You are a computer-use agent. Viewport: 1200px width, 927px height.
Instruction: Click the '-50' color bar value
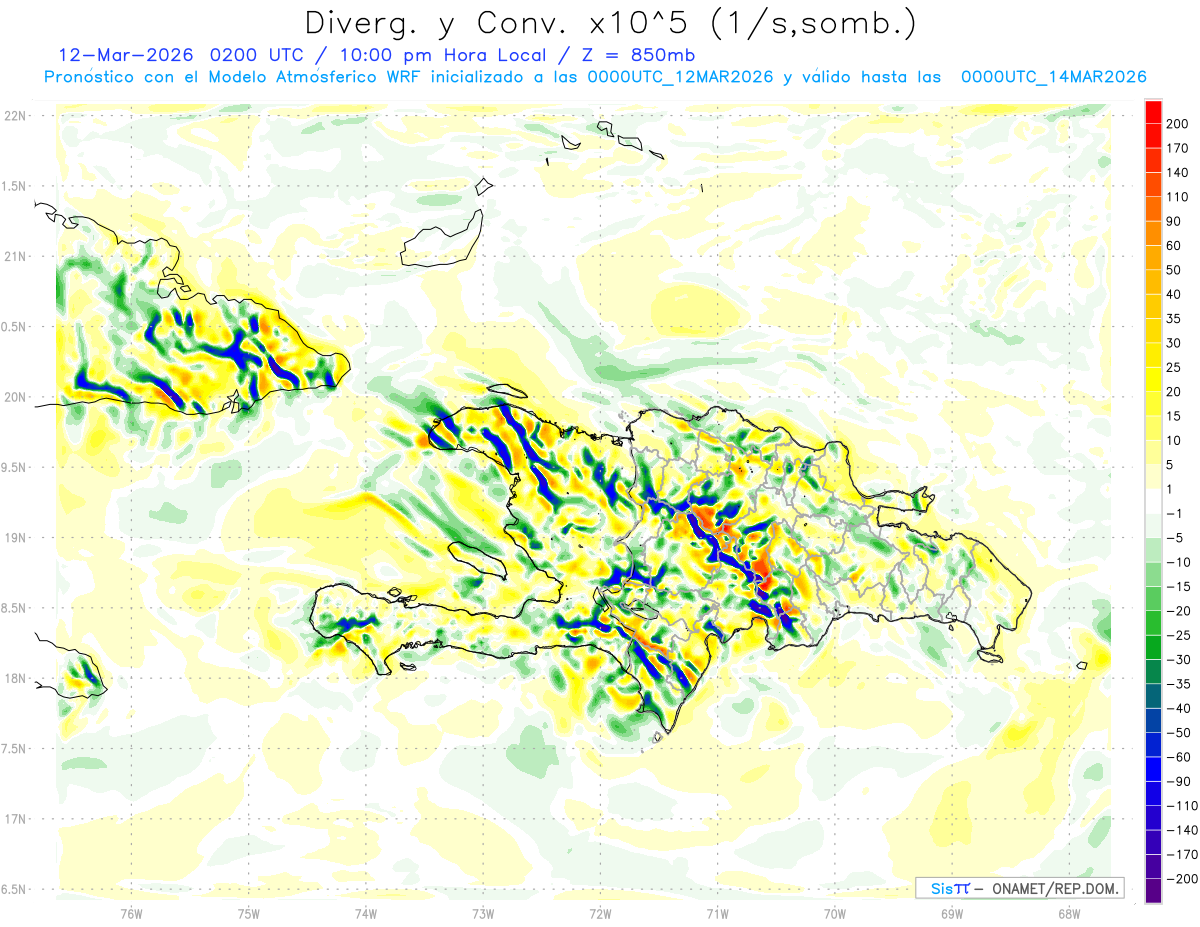[x=1180, y=733]
